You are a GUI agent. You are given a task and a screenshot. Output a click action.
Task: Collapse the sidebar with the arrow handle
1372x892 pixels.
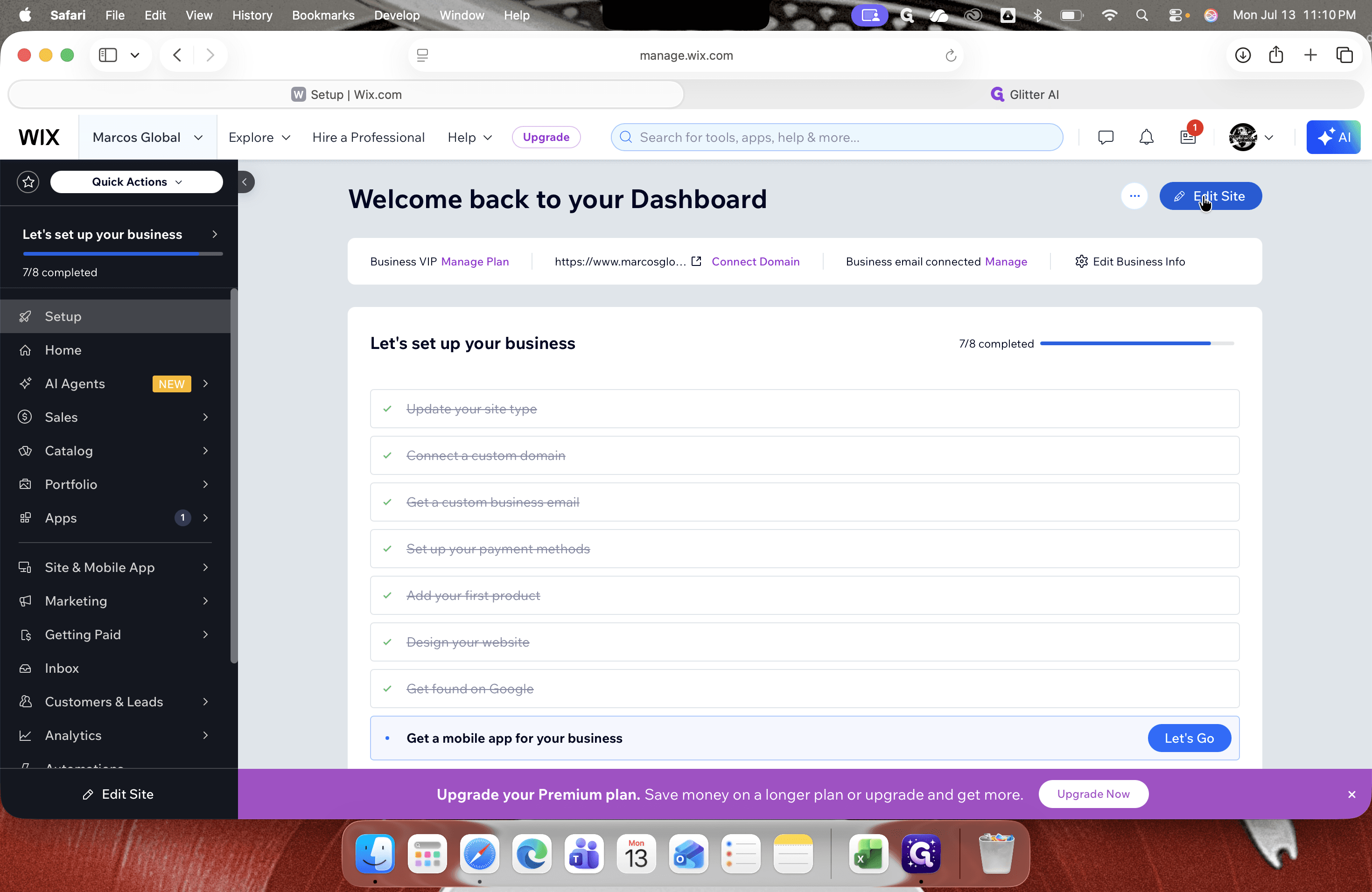pyautogui.click(x=245, y=182)
